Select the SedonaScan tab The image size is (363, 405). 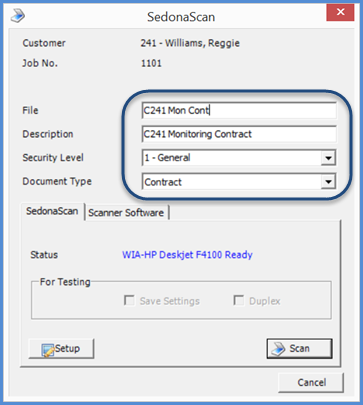[x=52, y=211]
